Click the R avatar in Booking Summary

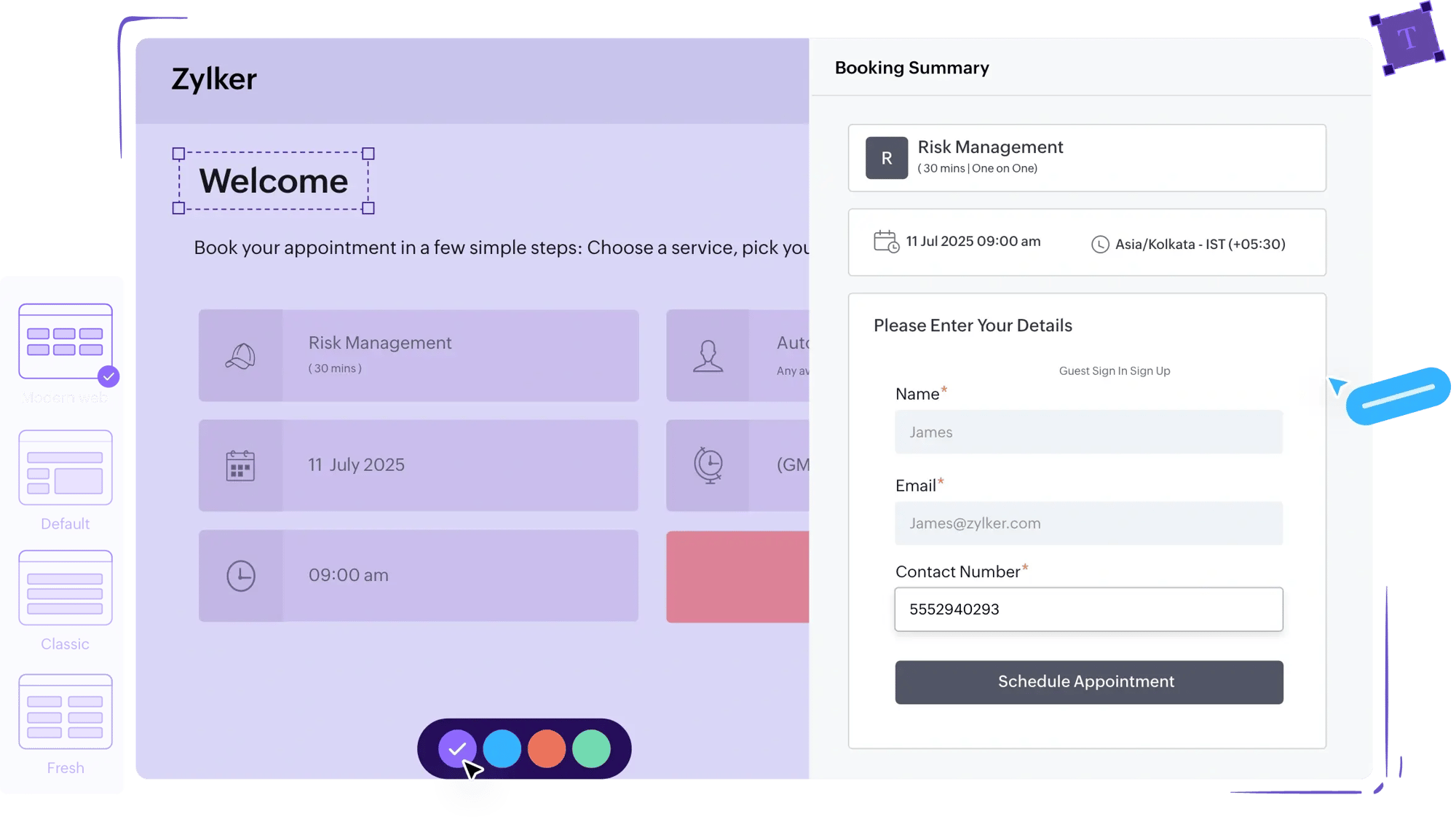pyautogui.click(x=886, y=158)
